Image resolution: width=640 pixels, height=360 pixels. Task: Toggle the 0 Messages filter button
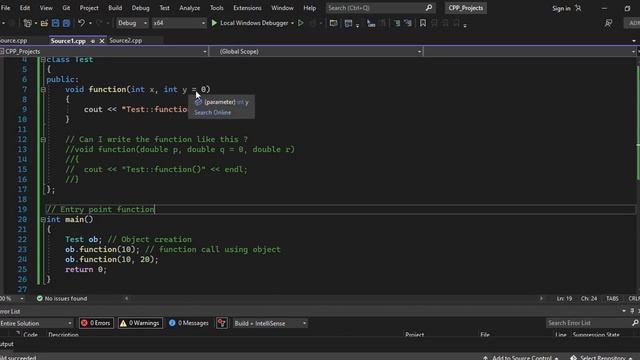[x=189, y=323]
